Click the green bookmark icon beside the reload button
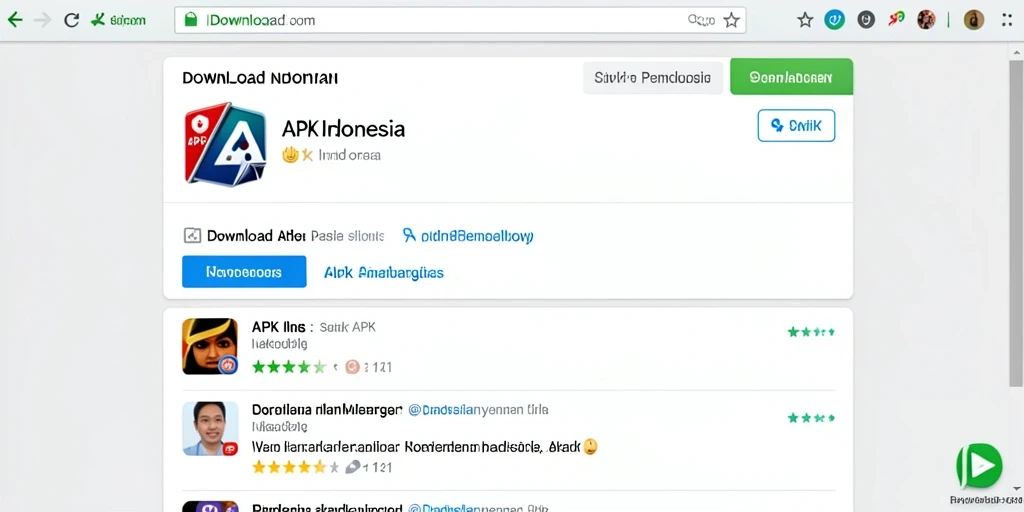This screenshot has height=512, width=1024. (x=99, y=20)
